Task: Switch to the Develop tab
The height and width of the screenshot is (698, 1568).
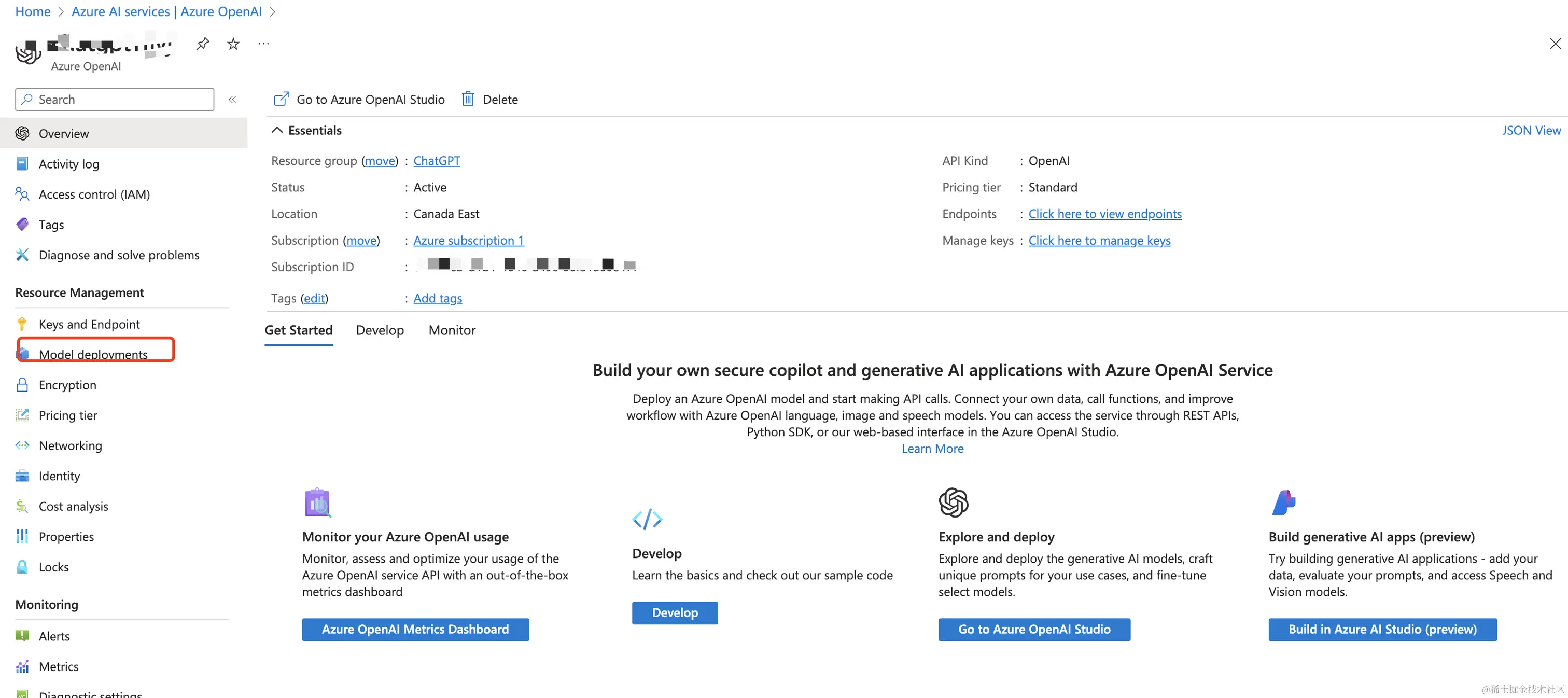Action: coord(380,330)
